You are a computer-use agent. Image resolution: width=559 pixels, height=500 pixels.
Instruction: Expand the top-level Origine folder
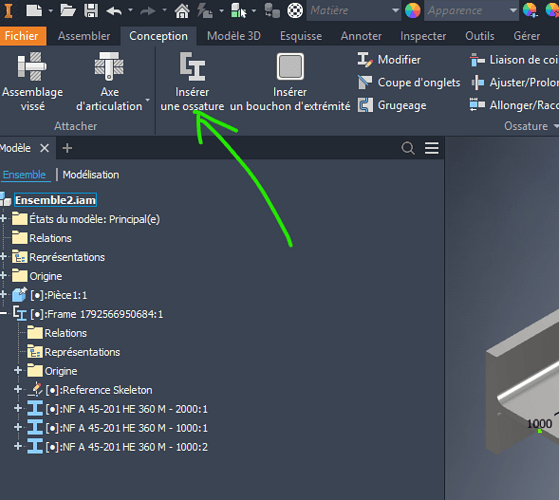pyautogui.click(x=3, y=275)
